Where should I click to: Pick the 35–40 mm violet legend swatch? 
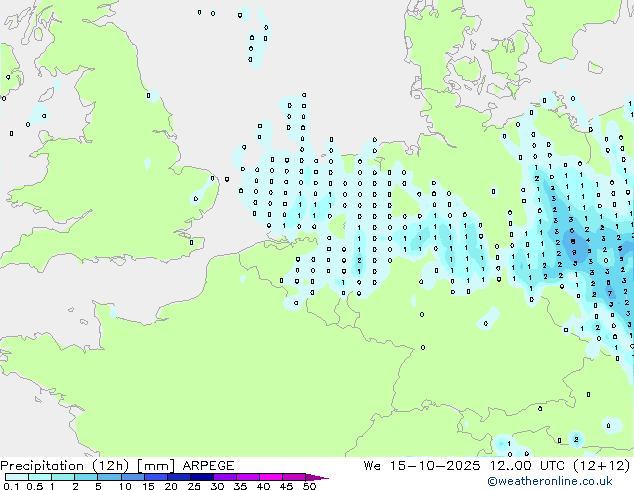[x=247, y=477]
